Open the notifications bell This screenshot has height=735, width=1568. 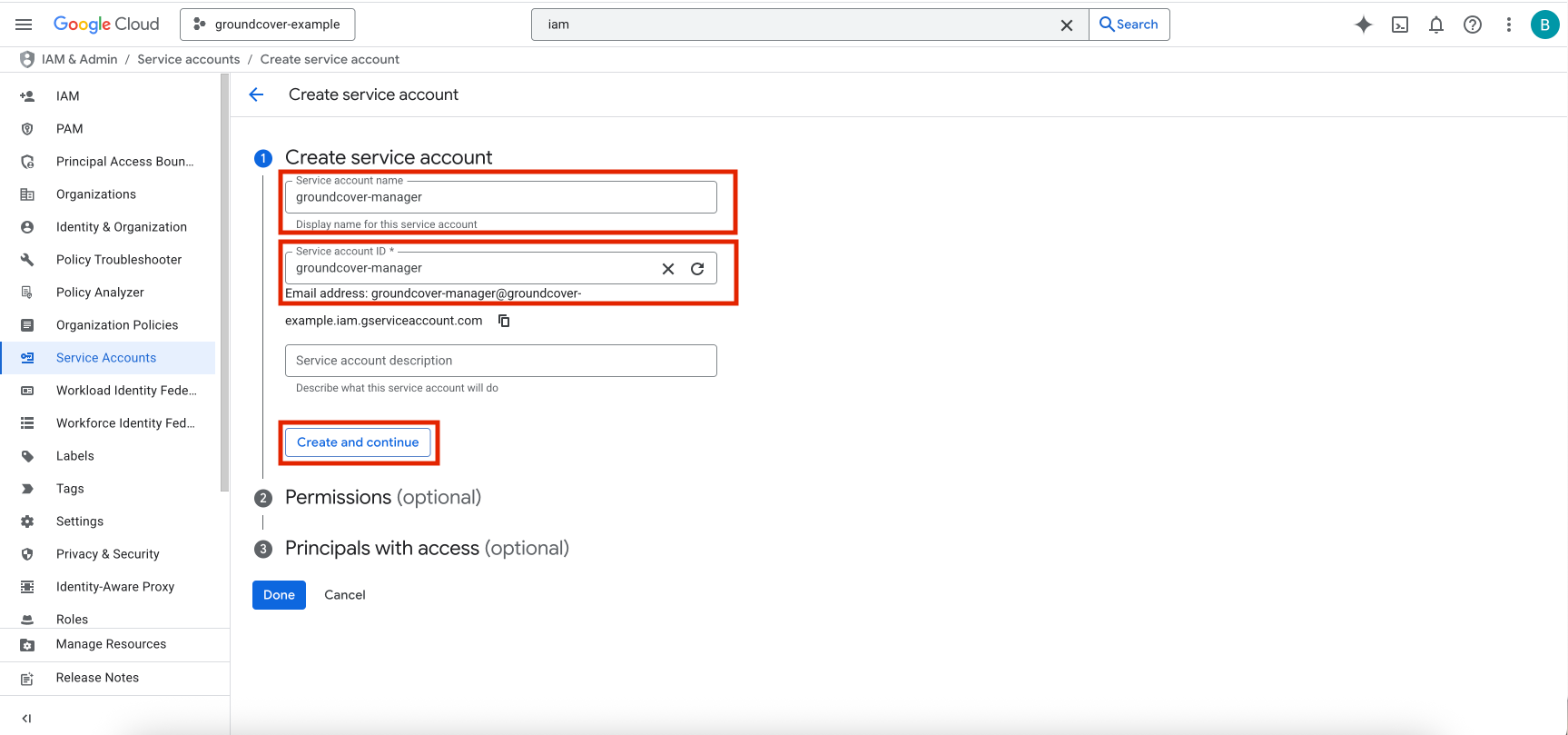(x=1435, y=25)
